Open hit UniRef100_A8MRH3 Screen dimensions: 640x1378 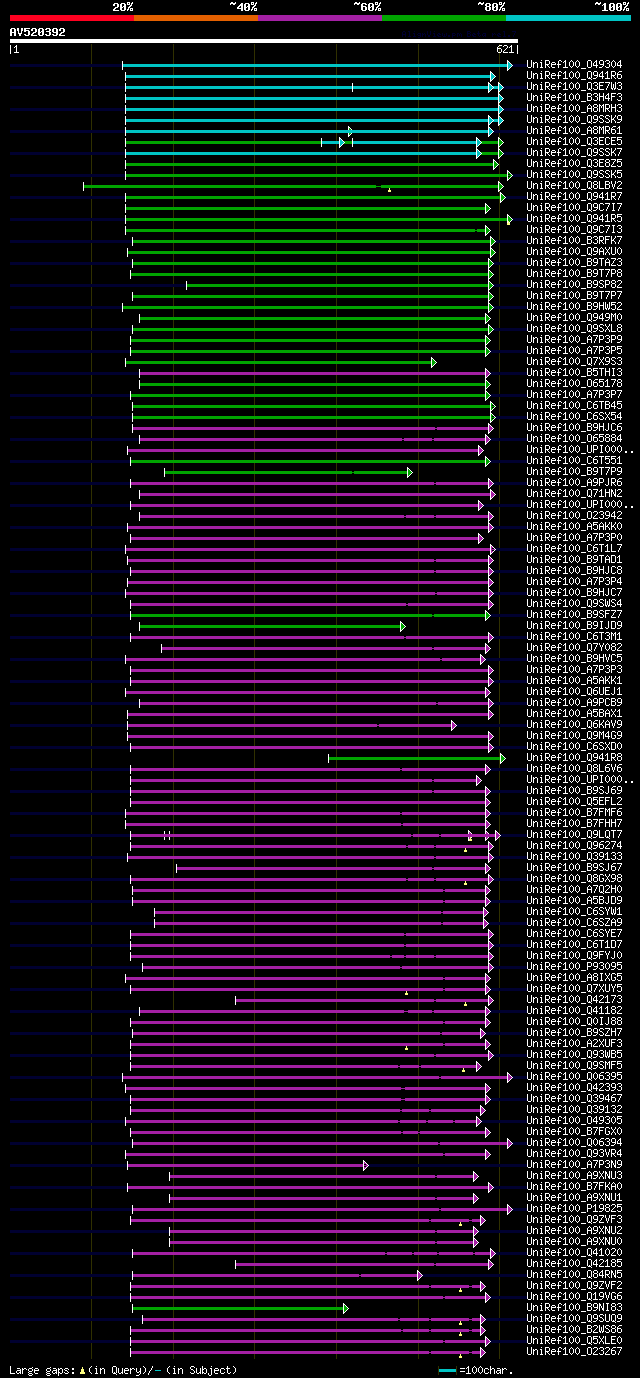(574, 109)
